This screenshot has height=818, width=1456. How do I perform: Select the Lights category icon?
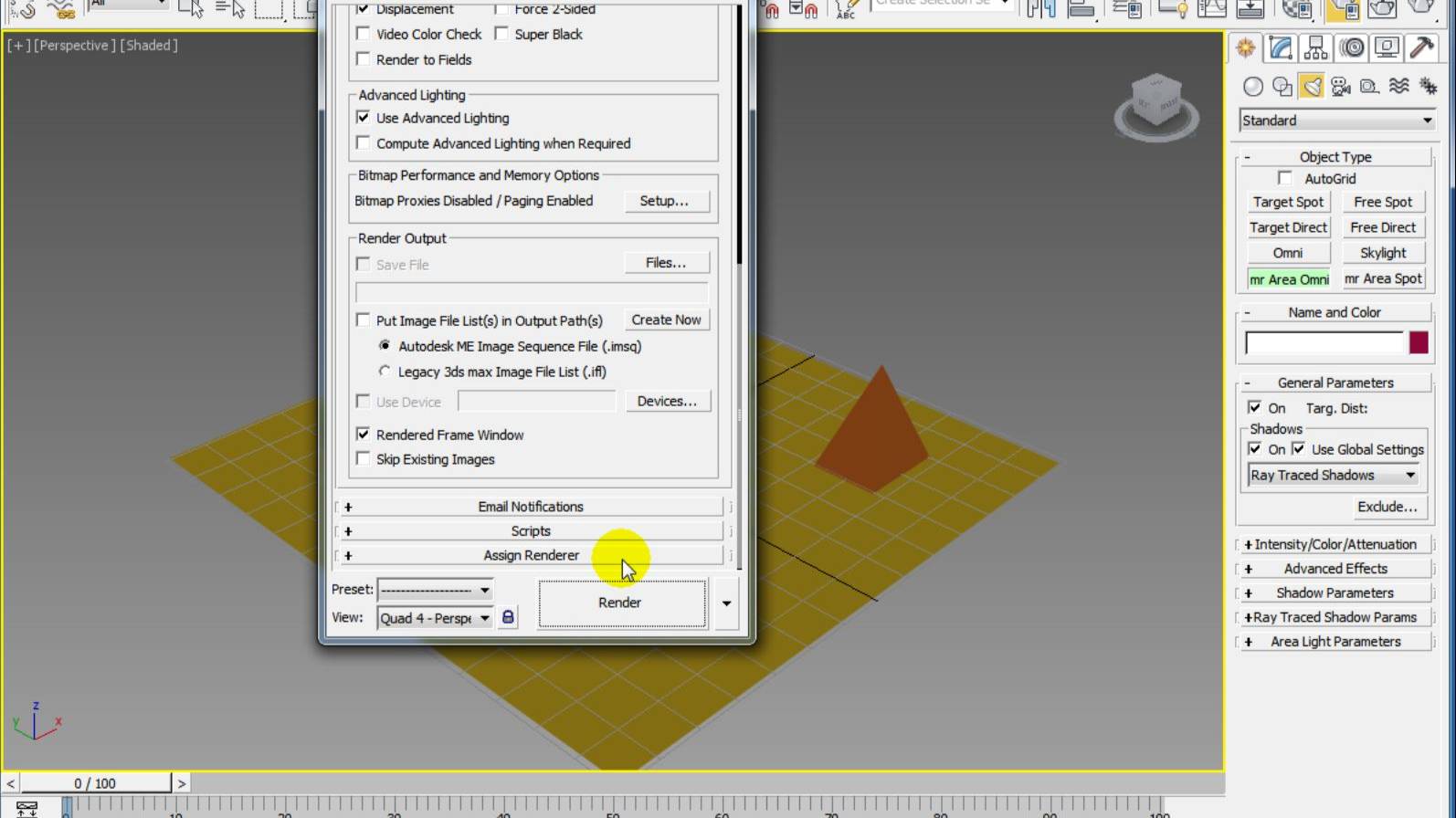pos(1312,87)
